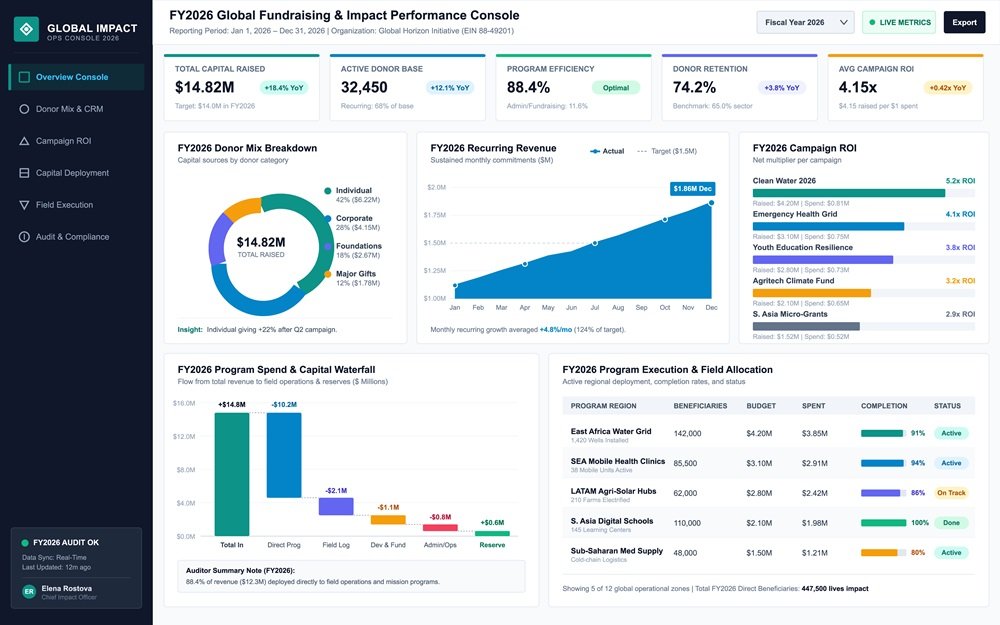The height and width of the screenshot is (625, 1000).
Task: Click the On Track status badge
Action: (x=951, y=493)
